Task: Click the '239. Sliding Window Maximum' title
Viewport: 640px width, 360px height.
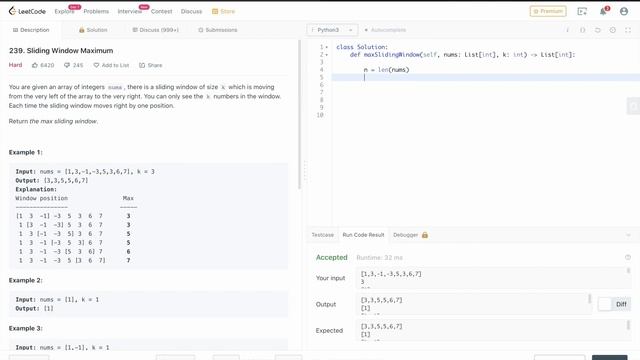Action: [61, 51]
